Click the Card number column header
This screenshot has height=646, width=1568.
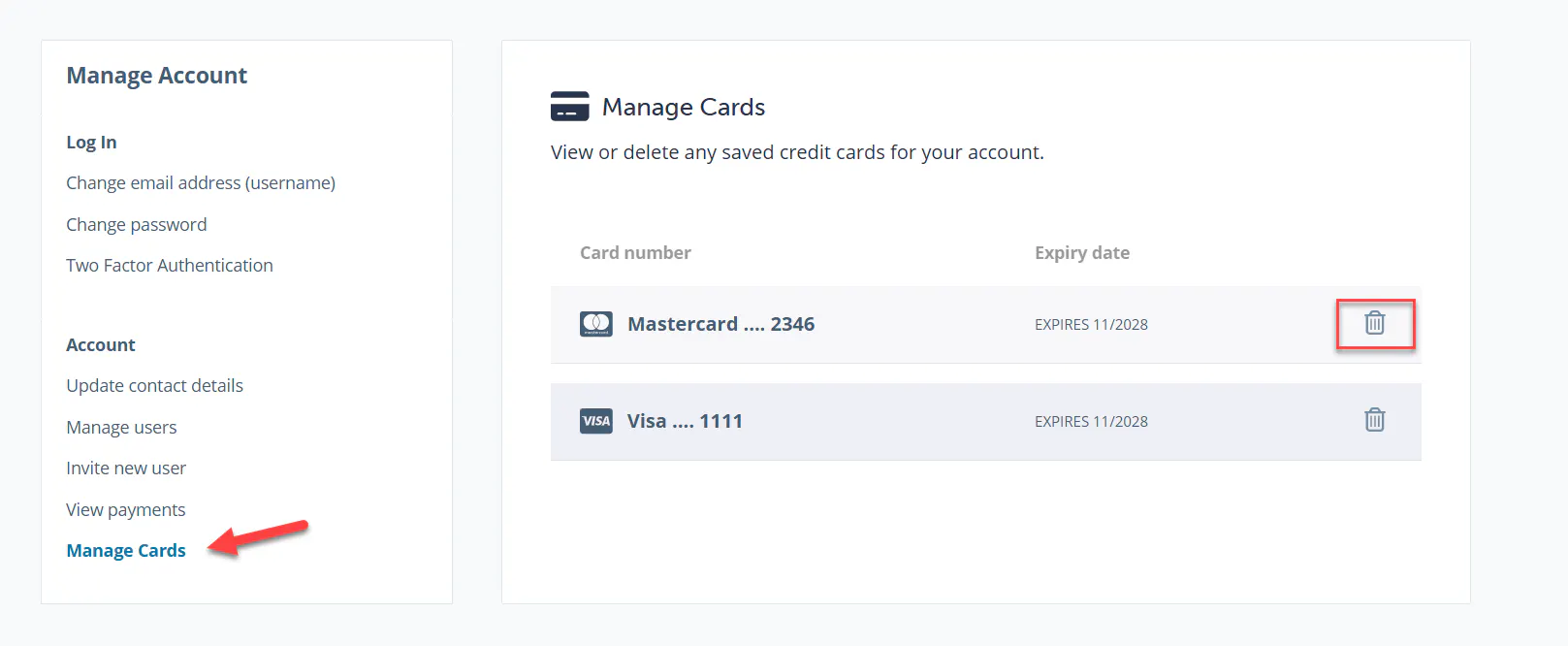[x=635, y=253]
